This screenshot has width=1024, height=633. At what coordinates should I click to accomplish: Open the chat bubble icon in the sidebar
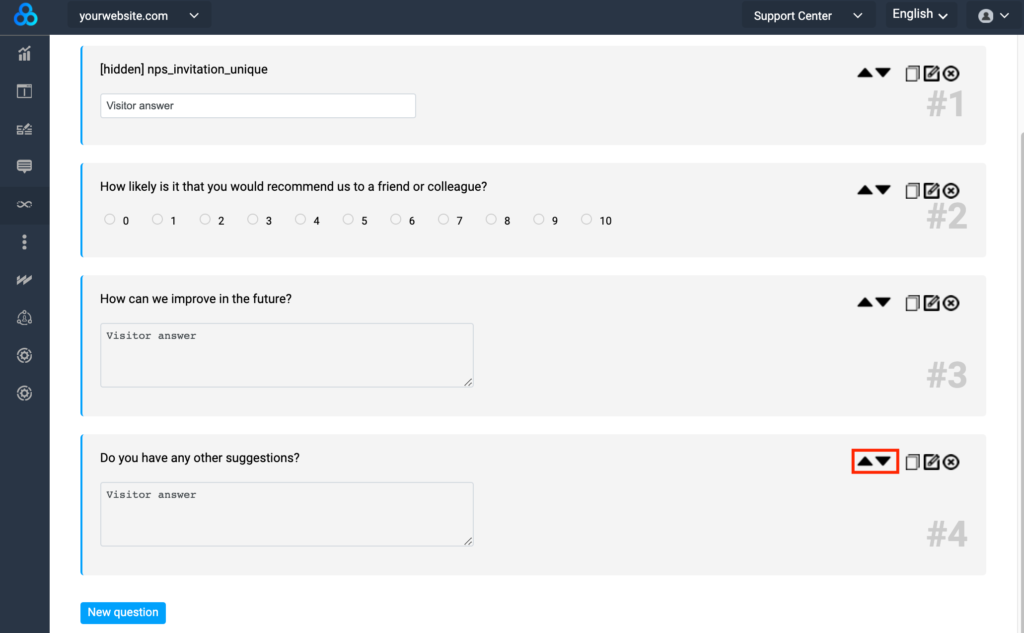tap(25, 166)
